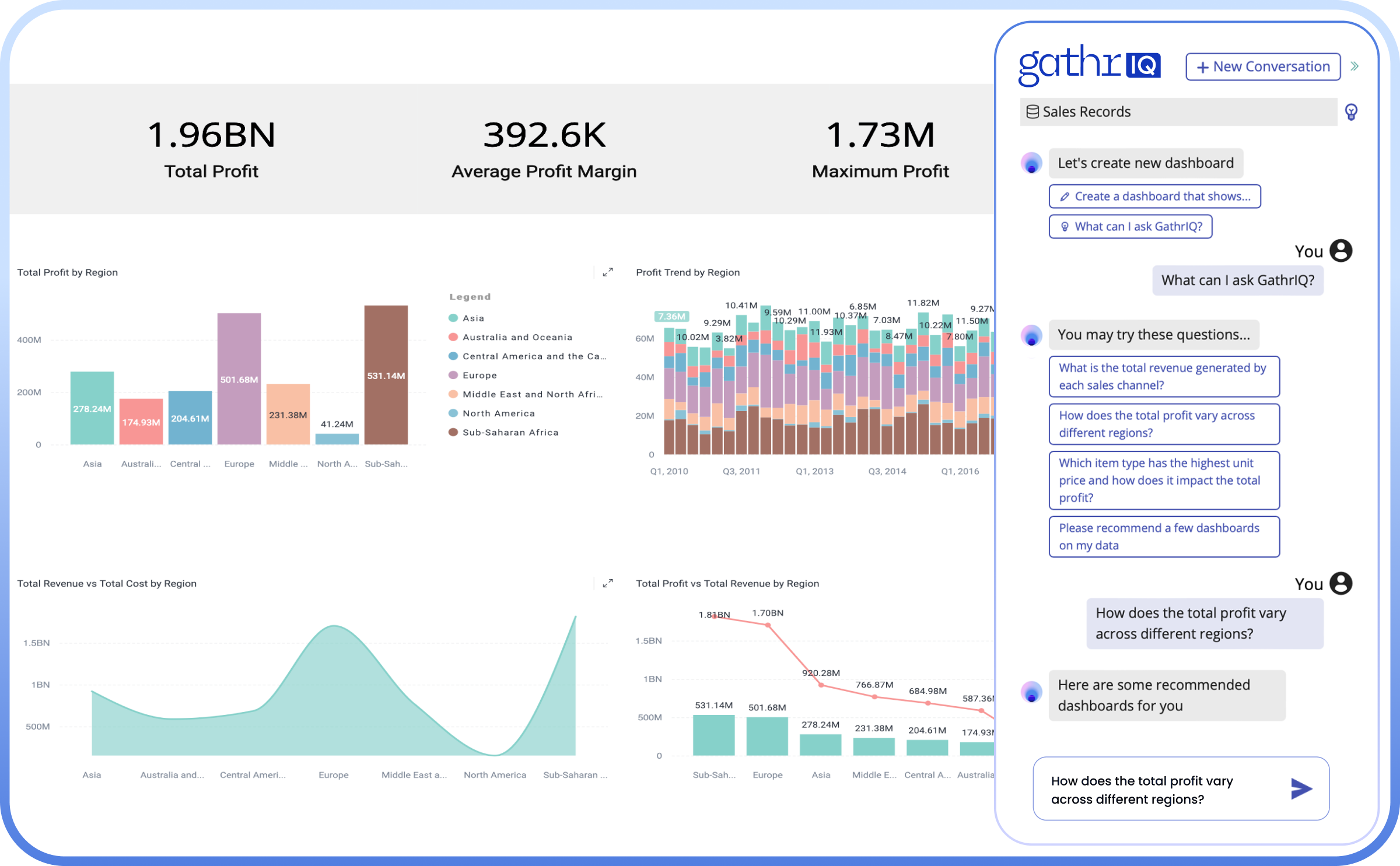
Task: Collapse the chat panel using the double chevron
Action: (x=1355, y=66)
